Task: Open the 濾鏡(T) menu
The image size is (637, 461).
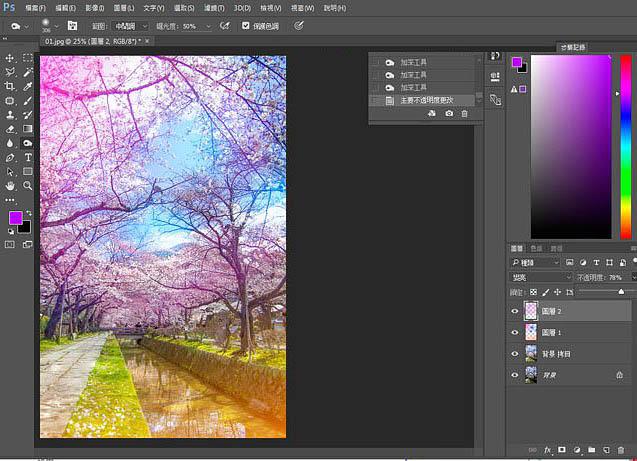Action: [x=212, y=7]
